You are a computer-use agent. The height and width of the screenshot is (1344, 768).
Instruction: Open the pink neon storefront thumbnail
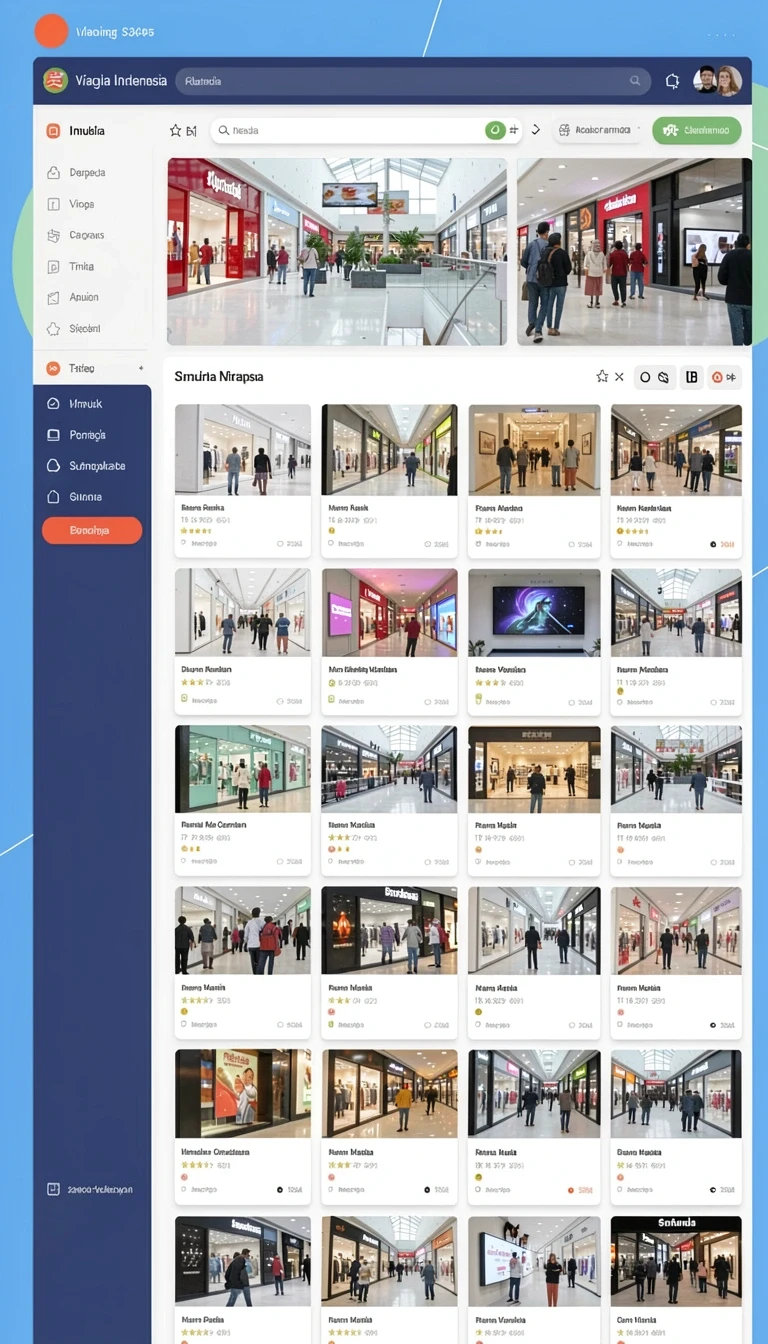[389, 613]
